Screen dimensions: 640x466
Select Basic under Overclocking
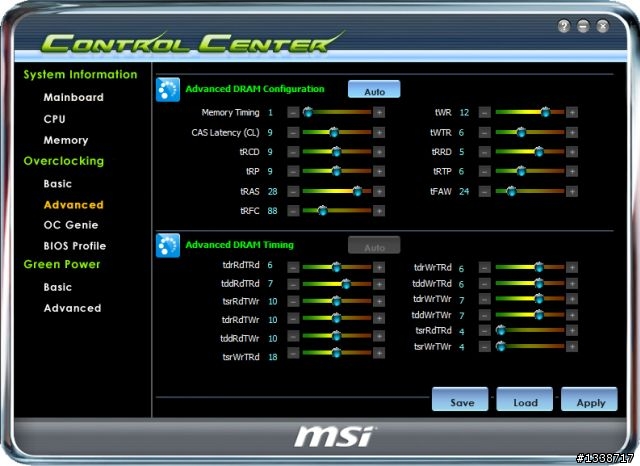[x=58, y=184]
